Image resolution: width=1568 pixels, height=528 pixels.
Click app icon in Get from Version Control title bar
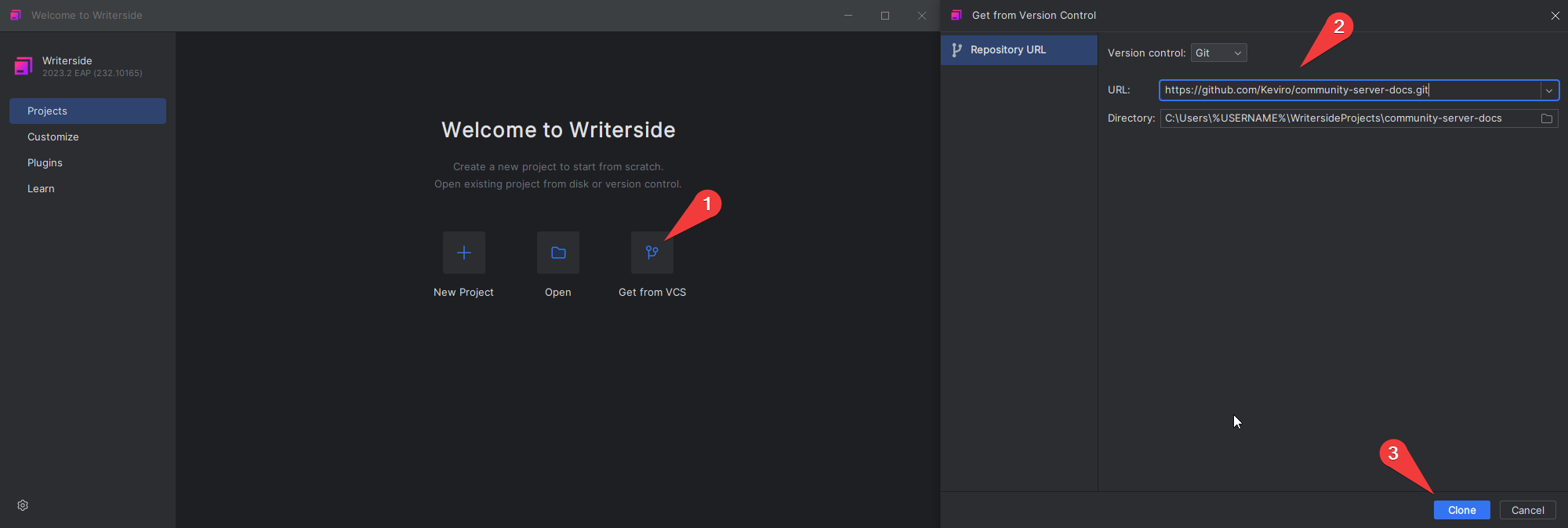(956, 15)
